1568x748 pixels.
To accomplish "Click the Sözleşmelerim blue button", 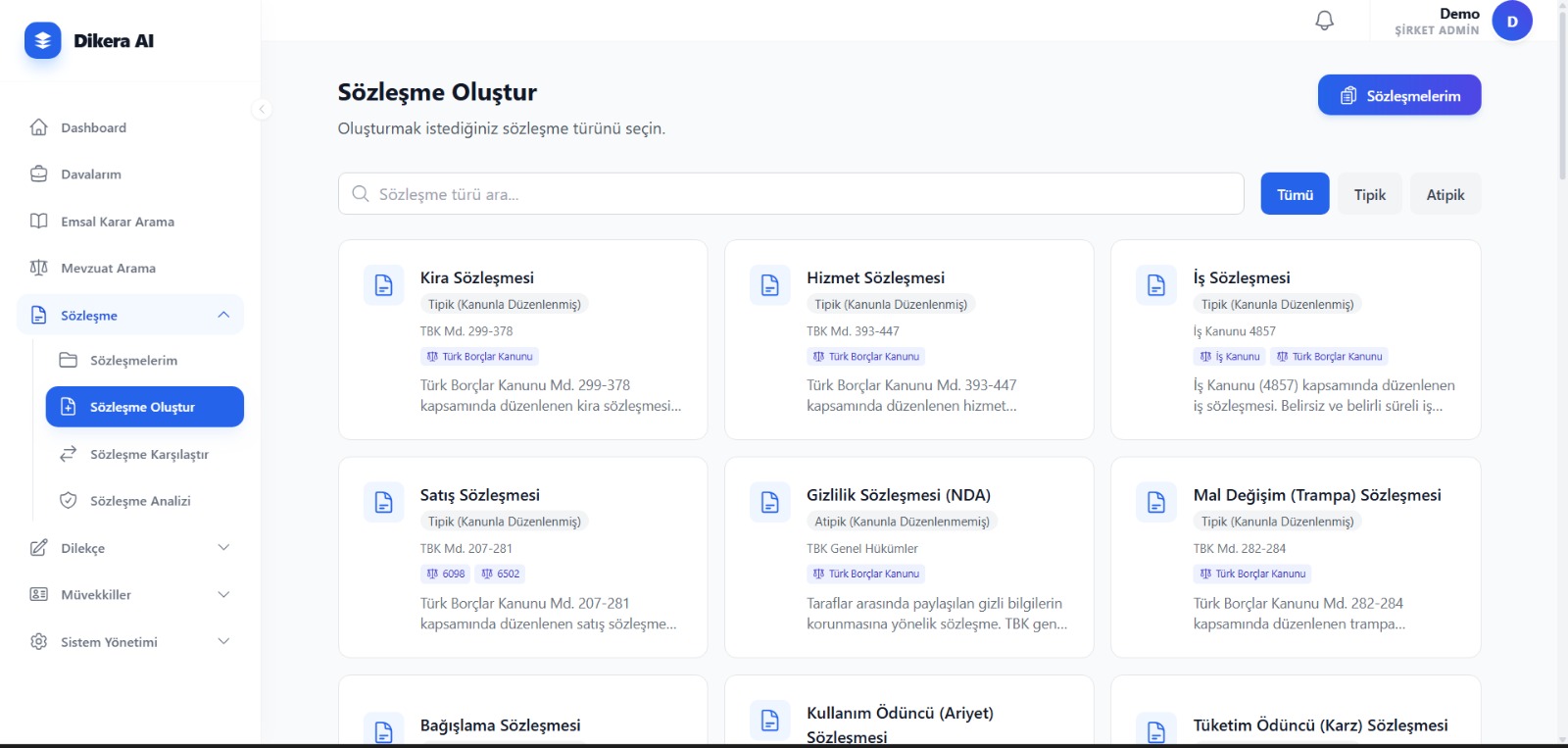I will point(1398,95).
